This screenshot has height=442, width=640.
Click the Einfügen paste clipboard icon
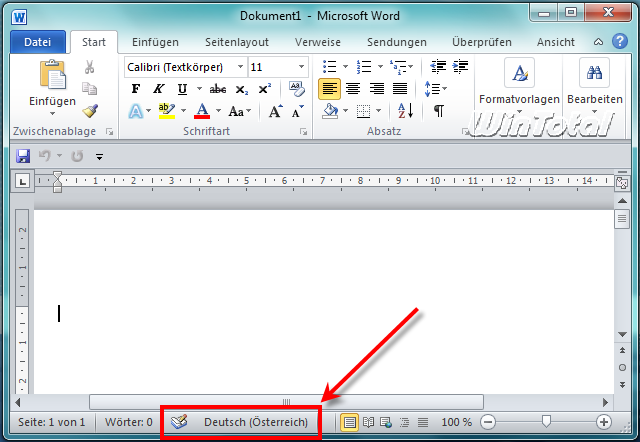52,74
